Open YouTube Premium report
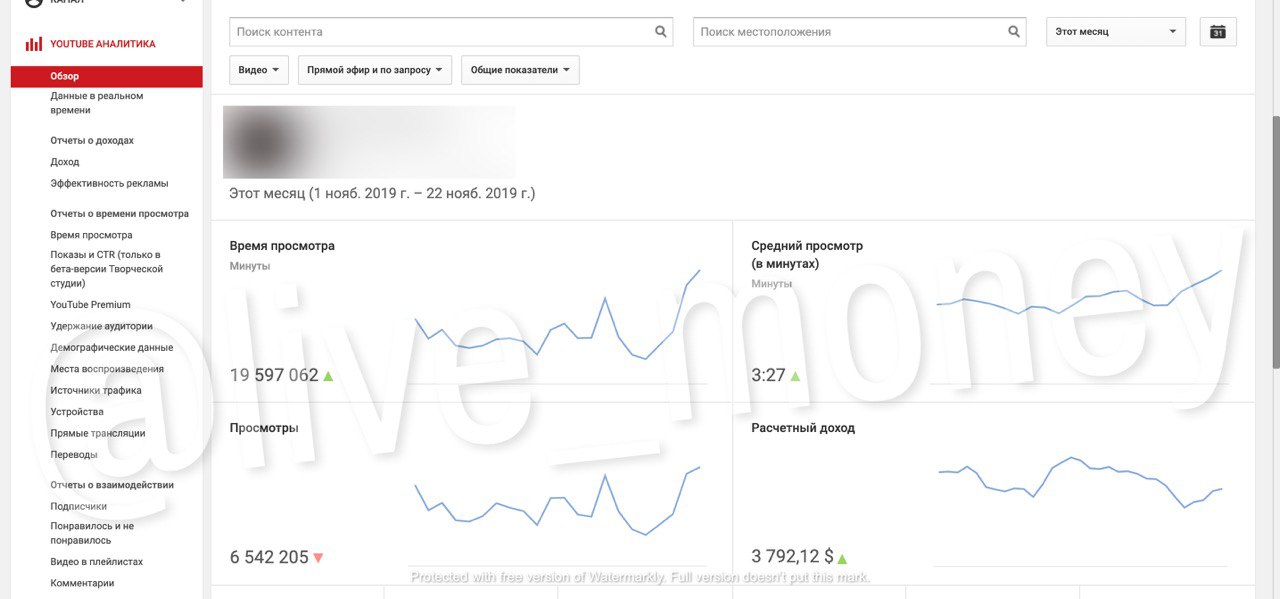The height and width of the screenshot is (599, 1280). point(90,305)
